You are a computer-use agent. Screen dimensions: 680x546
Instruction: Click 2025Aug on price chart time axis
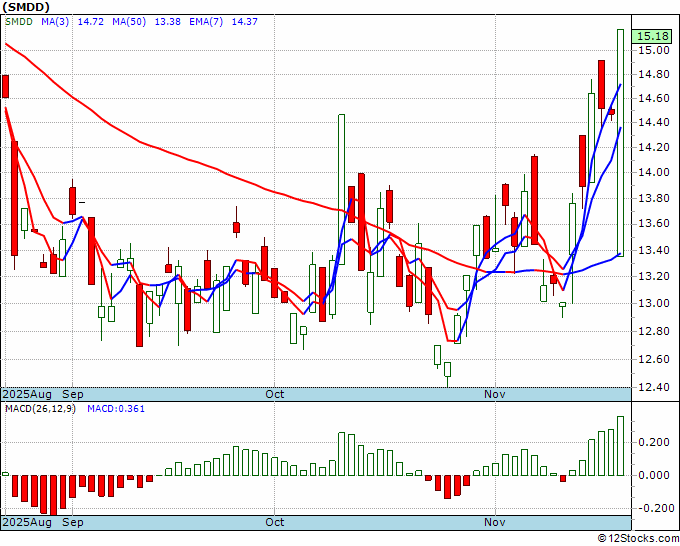[x=27, y=394]
